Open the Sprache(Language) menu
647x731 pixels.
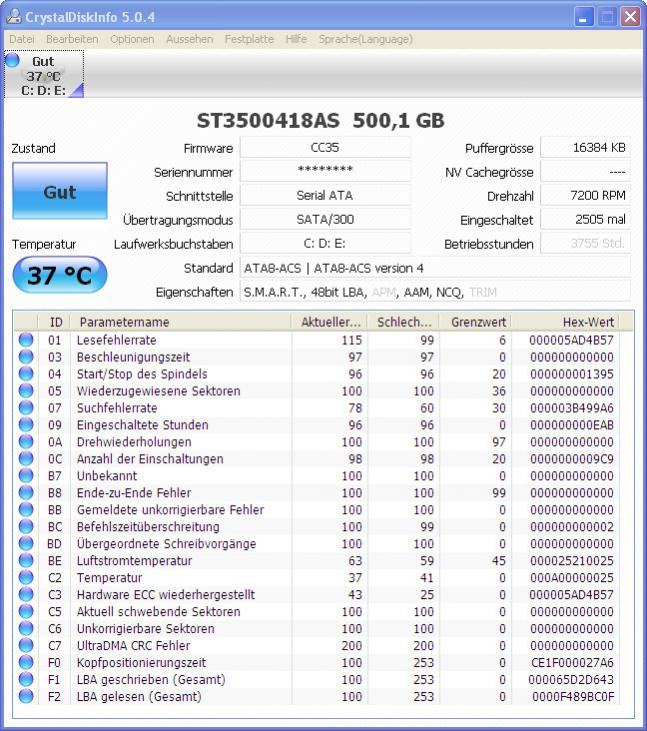click(x=366, y=39)
